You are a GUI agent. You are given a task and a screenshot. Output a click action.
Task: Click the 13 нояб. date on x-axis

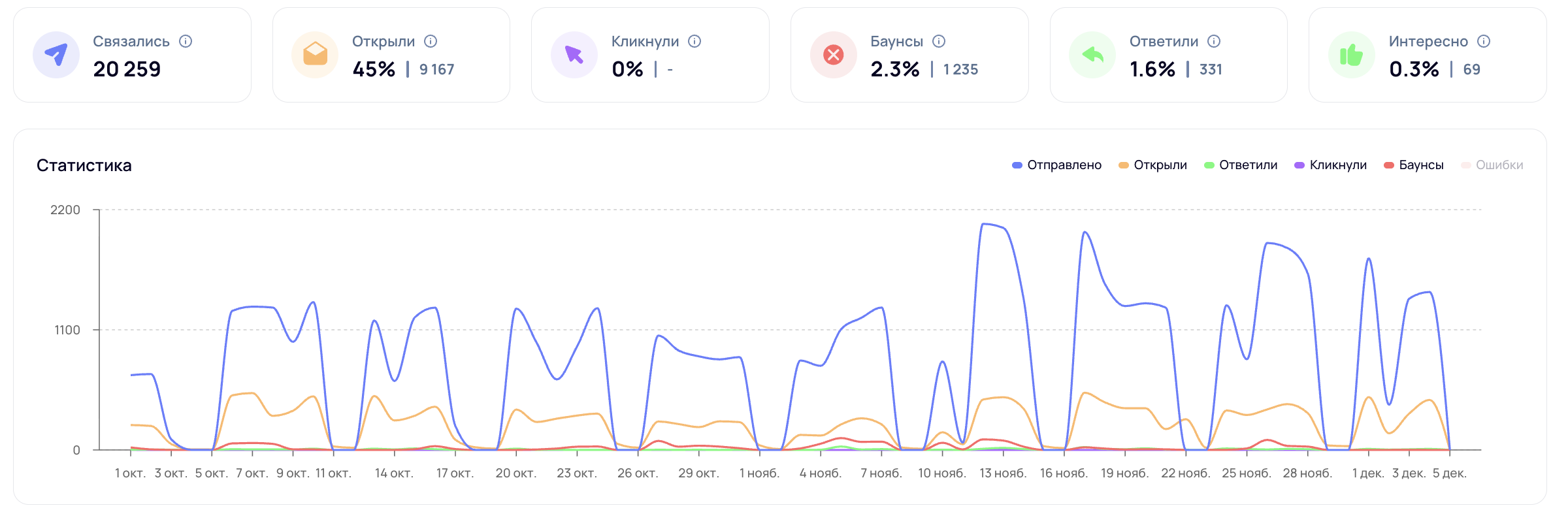click(x=1003, y=473)
